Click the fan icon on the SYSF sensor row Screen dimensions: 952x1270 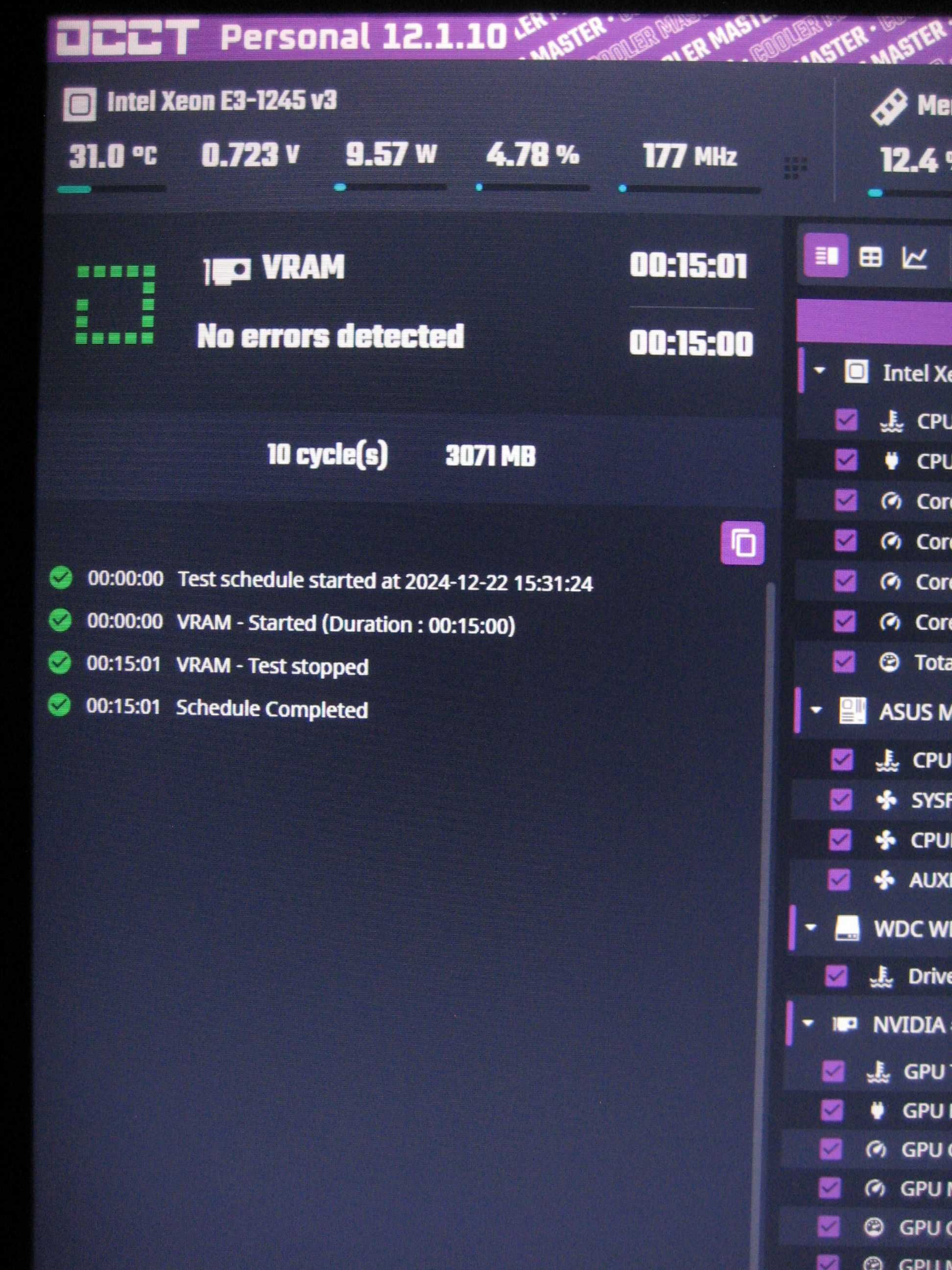click(x=886, y=799)
